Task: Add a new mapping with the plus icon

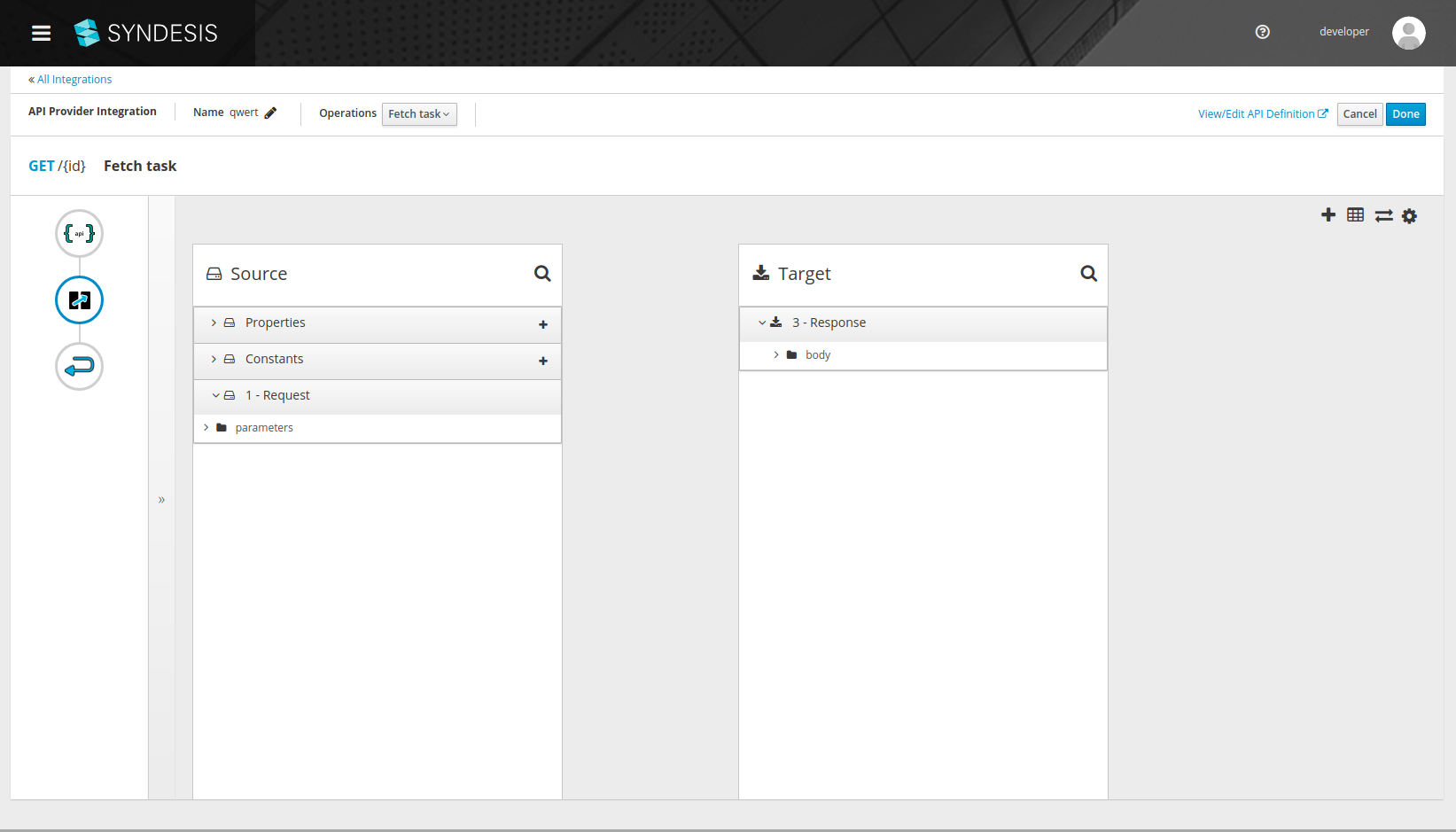Action: tap(1328, 215)
